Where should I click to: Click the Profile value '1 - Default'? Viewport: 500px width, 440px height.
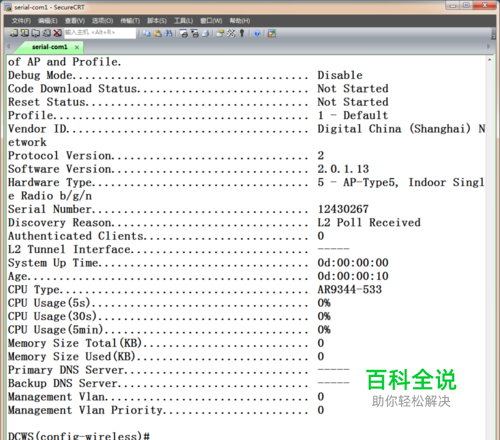[x=353, y=115]
